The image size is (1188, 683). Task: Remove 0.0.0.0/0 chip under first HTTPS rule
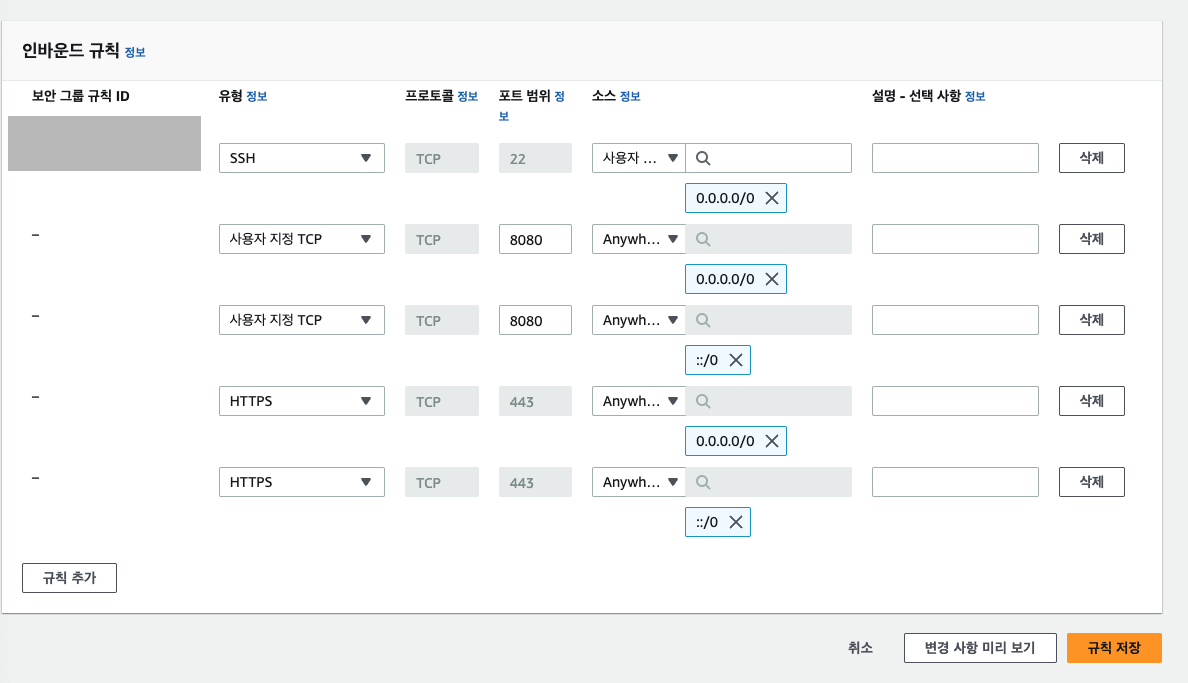(x=771, y=441)
